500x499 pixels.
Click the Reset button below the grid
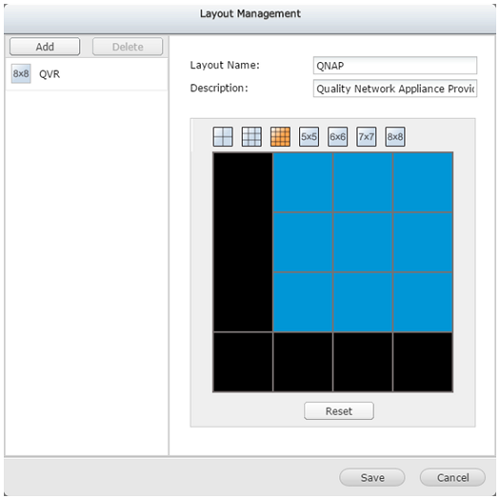[339, 411]
